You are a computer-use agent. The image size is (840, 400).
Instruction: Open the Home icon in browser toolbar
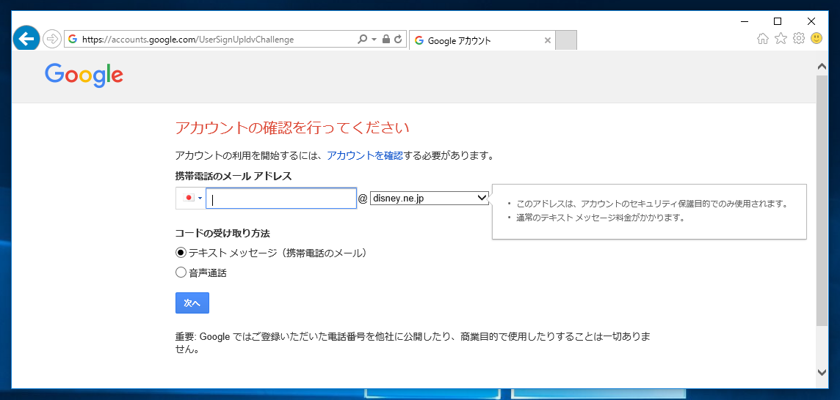click(763, 39)
